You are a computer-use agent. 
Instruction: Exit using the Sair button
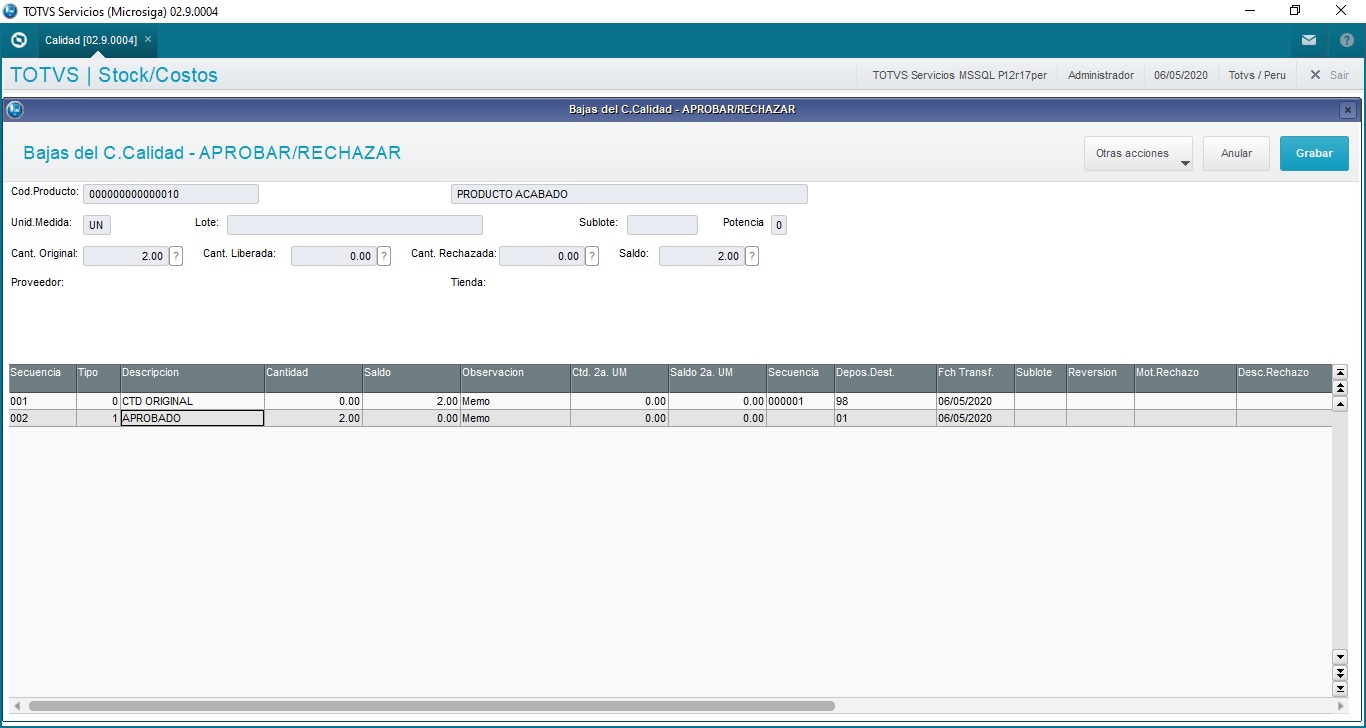1329,75
